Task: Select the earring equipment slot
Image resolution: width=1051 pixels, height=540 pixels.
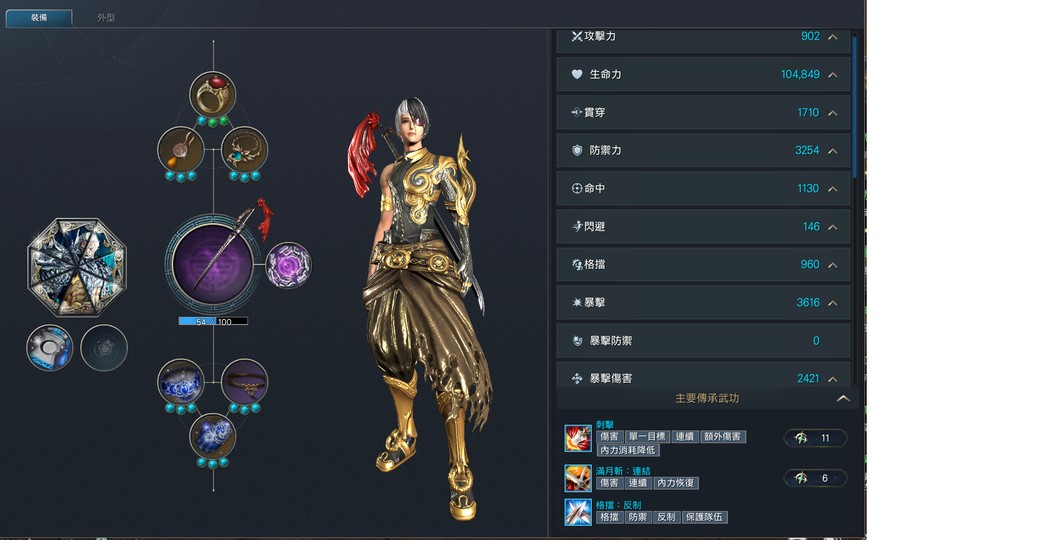Action: [x=180, y=149]
